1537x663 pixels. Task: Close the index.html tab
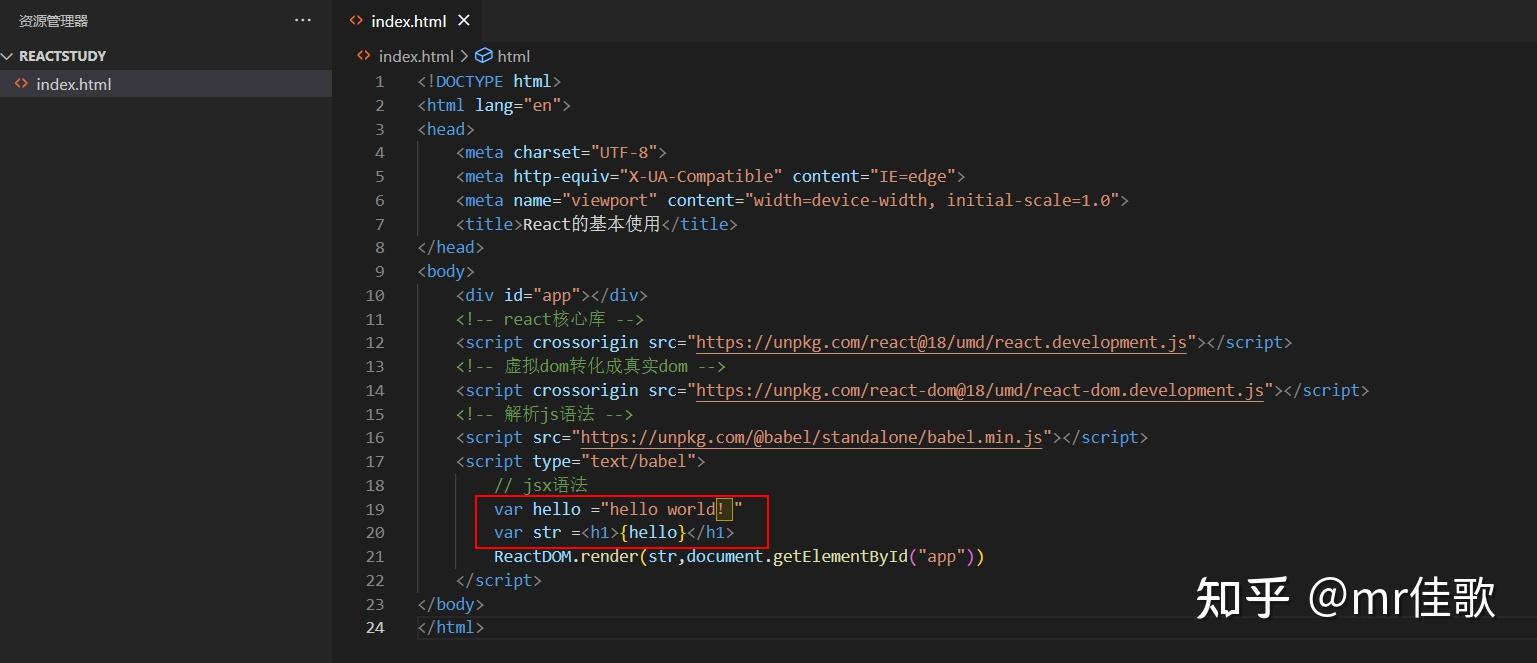point(462,19)
